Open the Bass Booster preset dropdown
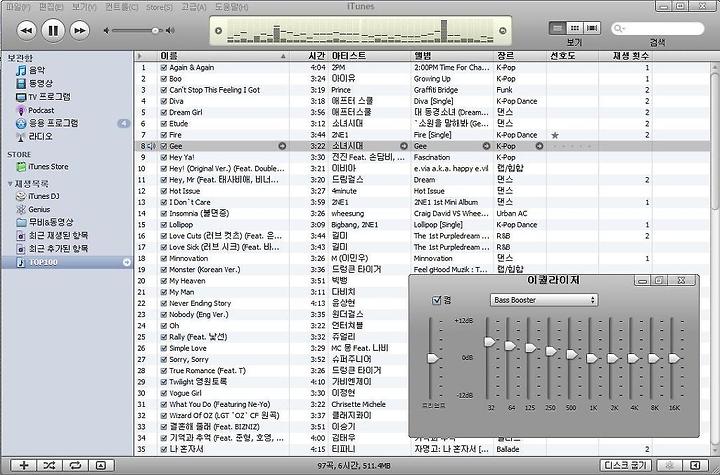720x475 pixels. coord(544,300)
